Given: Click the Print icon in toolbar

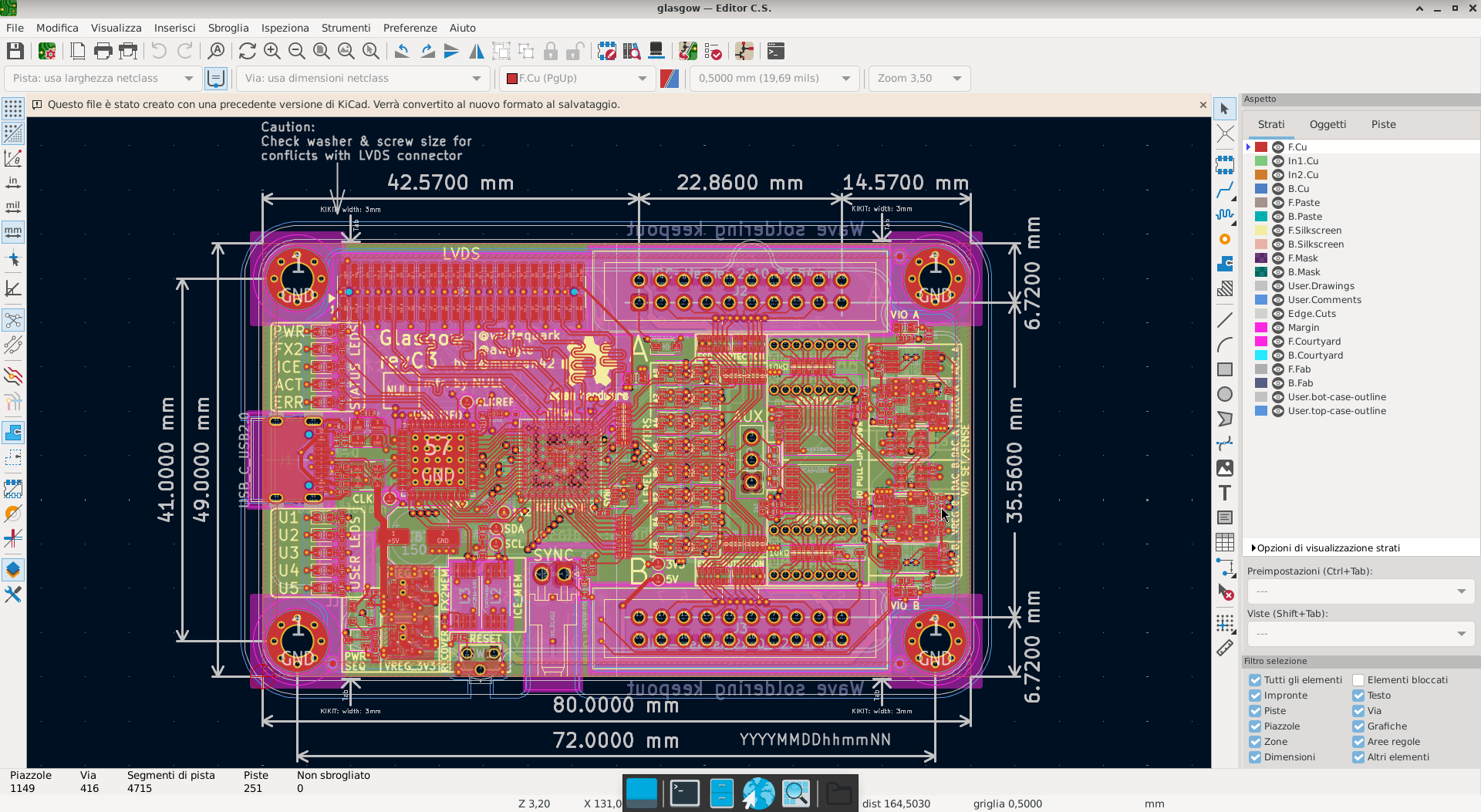Looking at the screenshot, I should pos(103,52).
